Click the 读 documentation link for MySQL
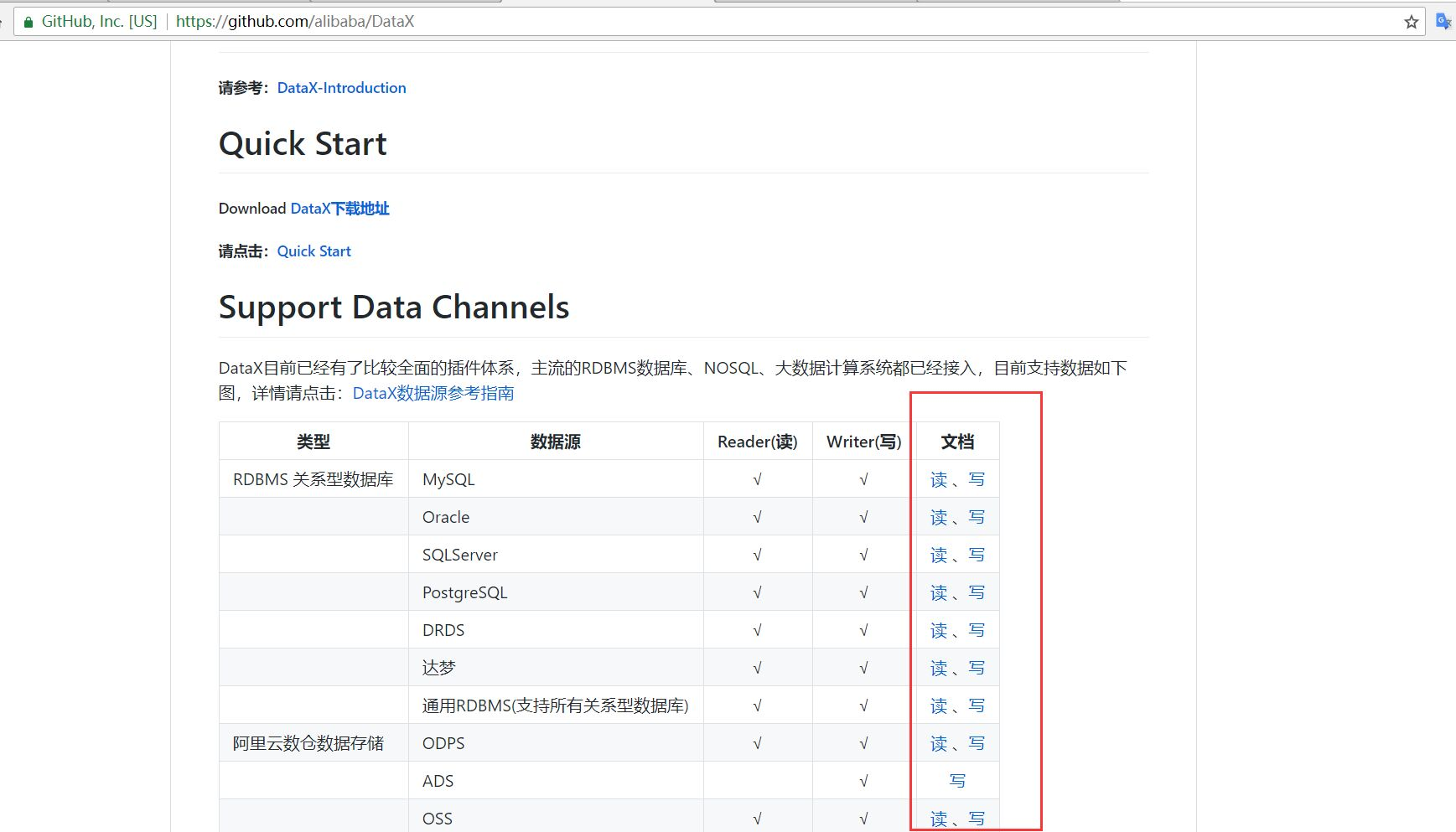 coord(937,479)
